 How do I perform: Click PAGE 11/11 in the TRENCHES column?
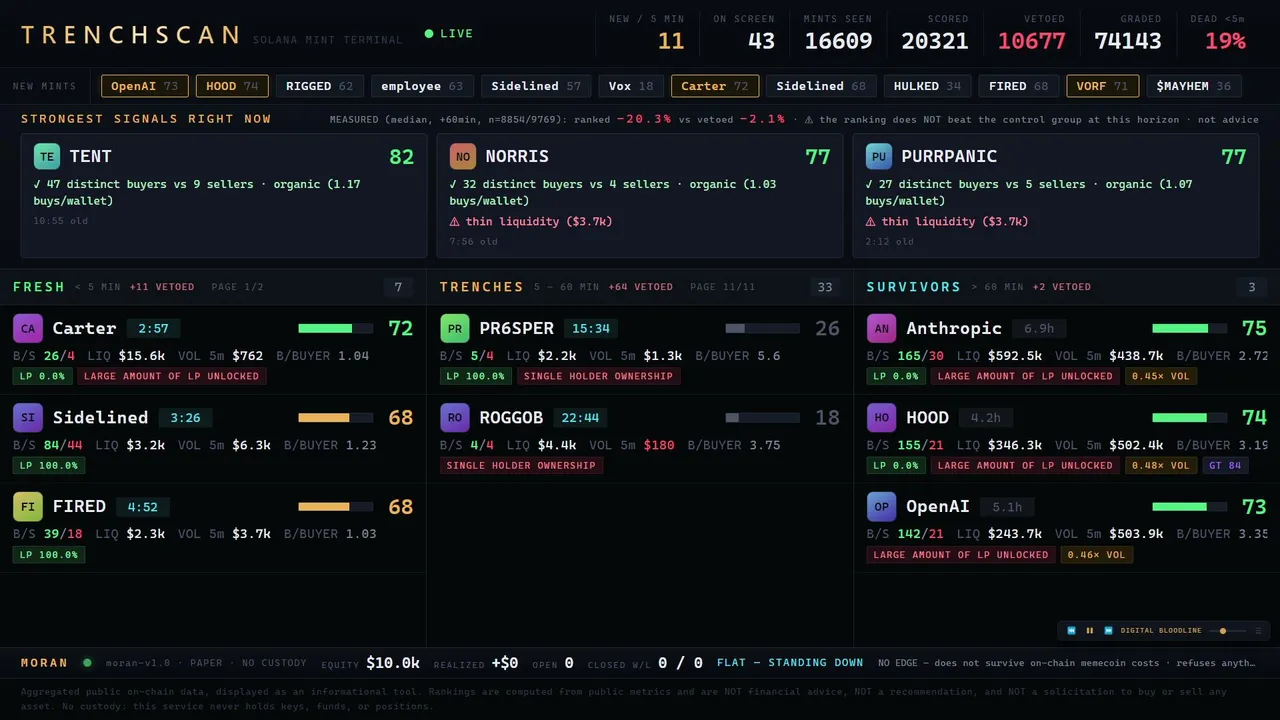723,287
